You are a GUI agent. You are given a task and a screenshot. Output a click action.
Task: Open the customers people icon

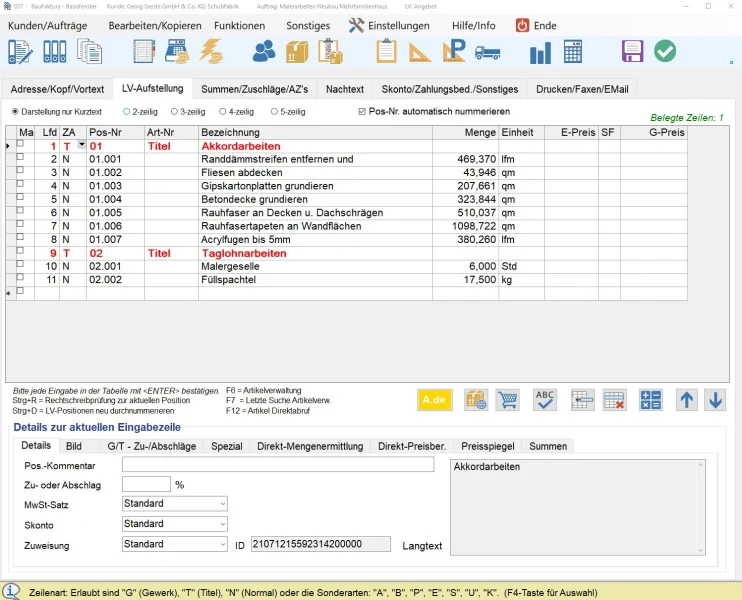(264, 52)
